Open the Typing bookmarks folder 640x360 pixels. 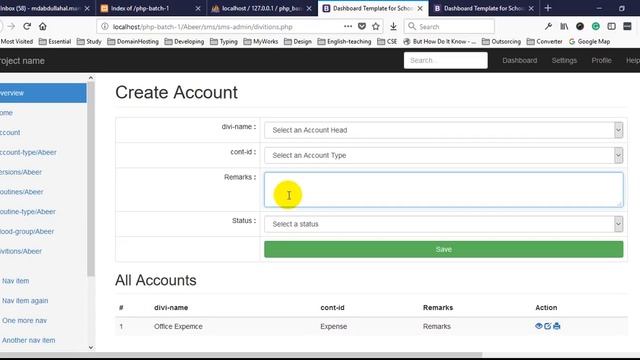[x=224, y=42]
